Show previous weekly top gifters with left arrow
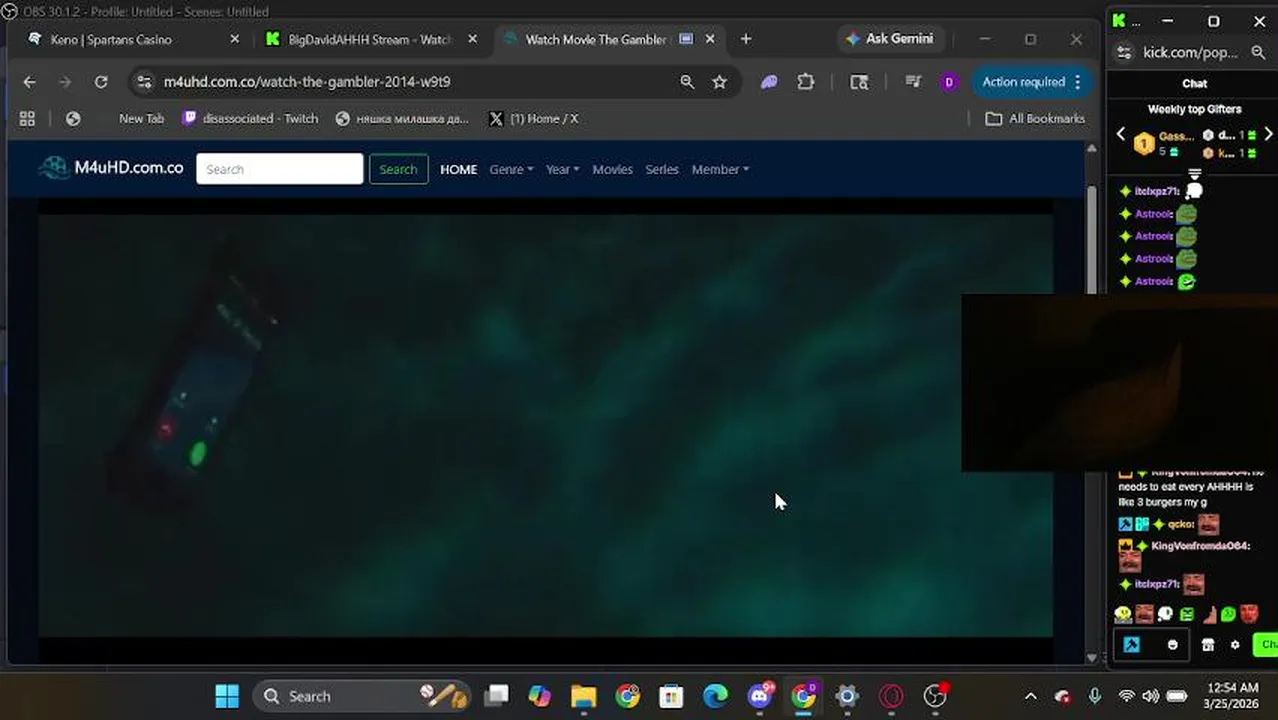The height and width of the screenshot is (720, 1278). tap(1120, 134)
